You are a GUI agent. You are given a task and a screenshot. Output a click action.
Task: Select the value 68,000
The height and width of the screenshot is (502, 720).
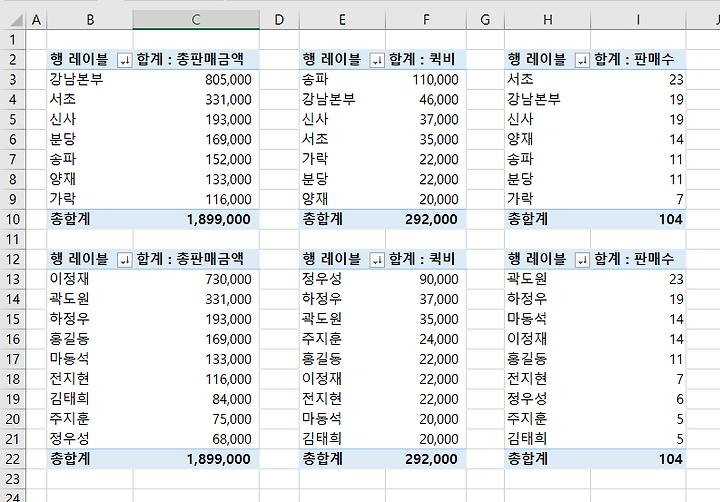coord(196,439)
